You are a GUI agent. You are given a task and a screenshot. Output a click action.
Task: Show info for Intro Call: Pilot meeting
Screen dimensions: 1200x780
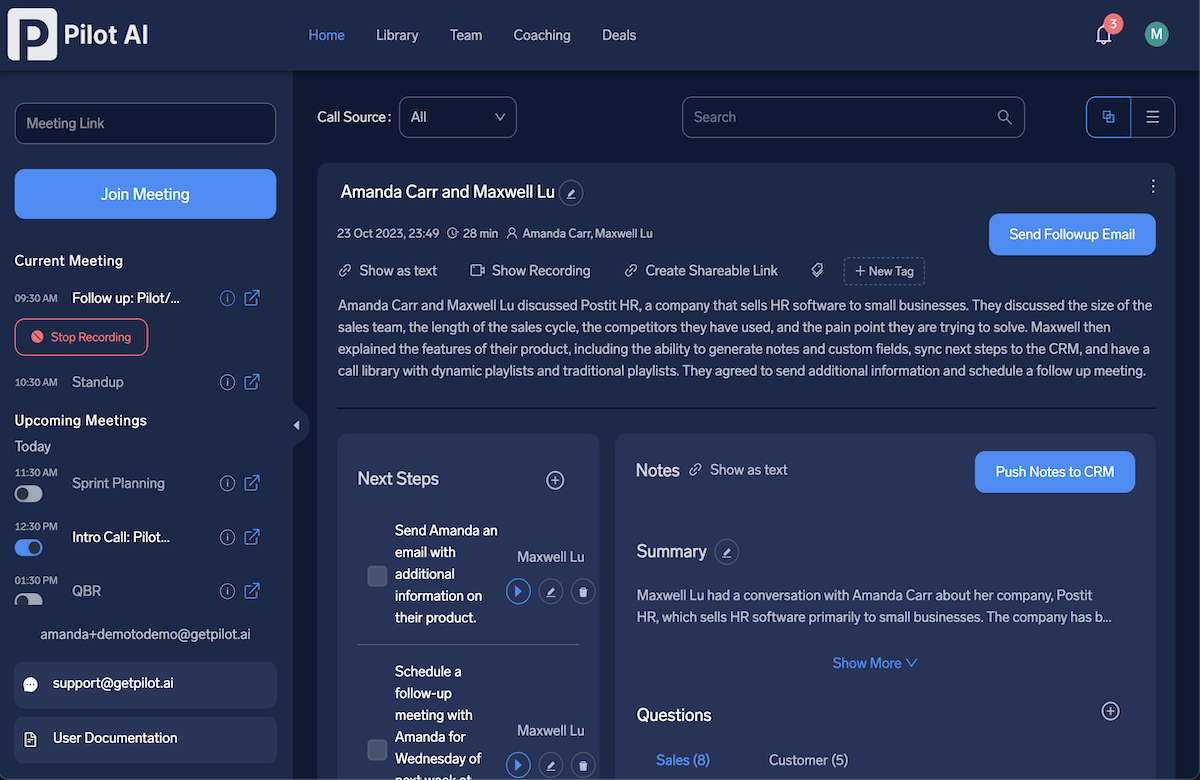pos(227,537)
